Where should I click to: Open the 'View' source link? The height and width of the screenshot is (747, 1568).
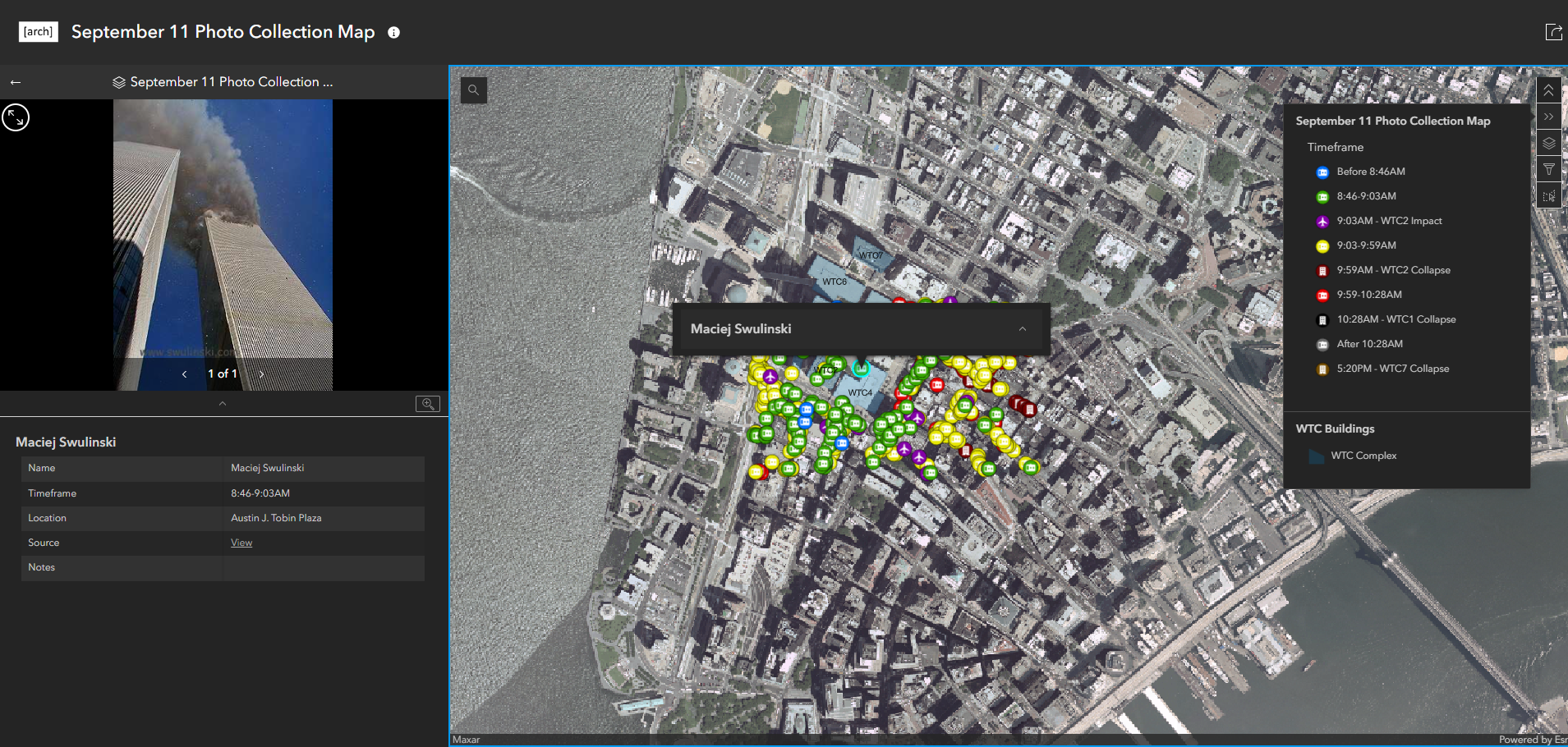pos(241,543)
